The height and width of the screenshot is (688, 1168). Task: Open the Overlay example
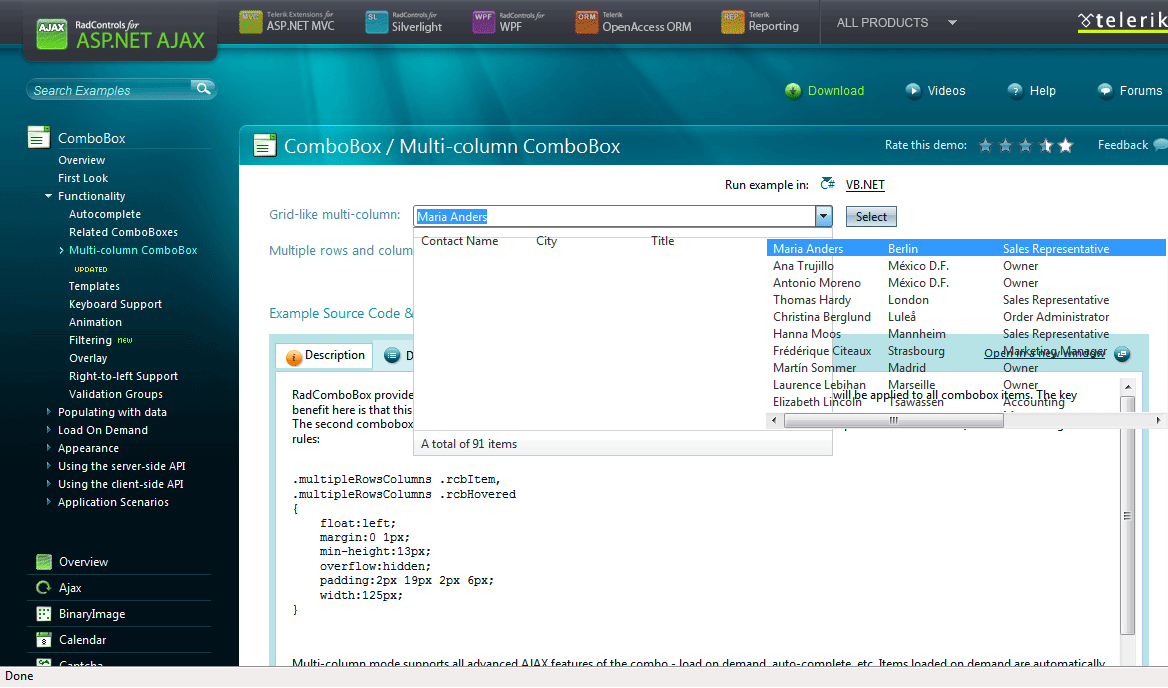click(88, 358)
